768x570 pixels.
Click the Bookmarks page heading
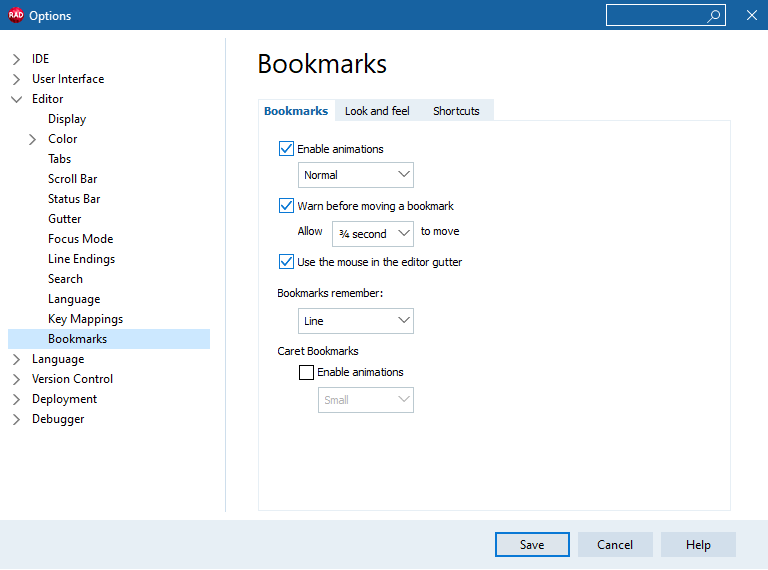pos(322,64)
